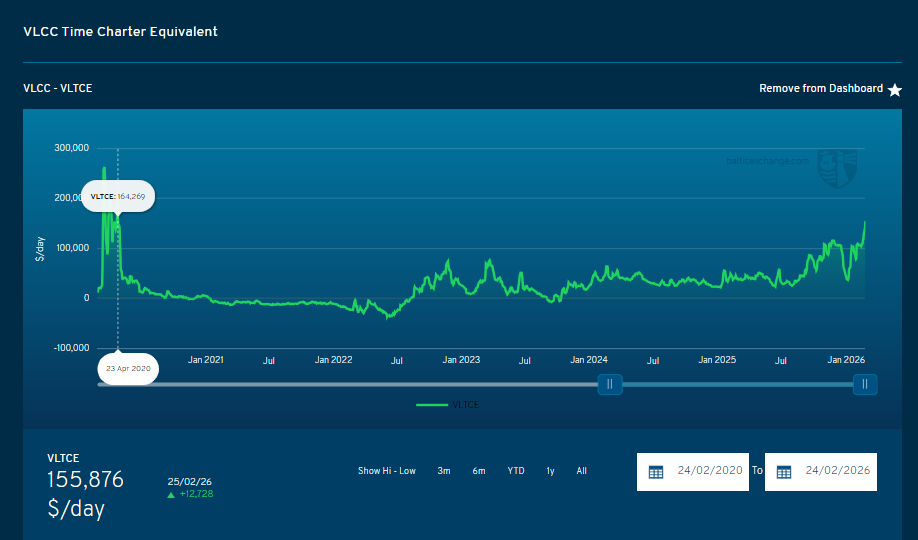Select the 3m time range
Screen dimensions: 918x540
click(x=444, y=471)
